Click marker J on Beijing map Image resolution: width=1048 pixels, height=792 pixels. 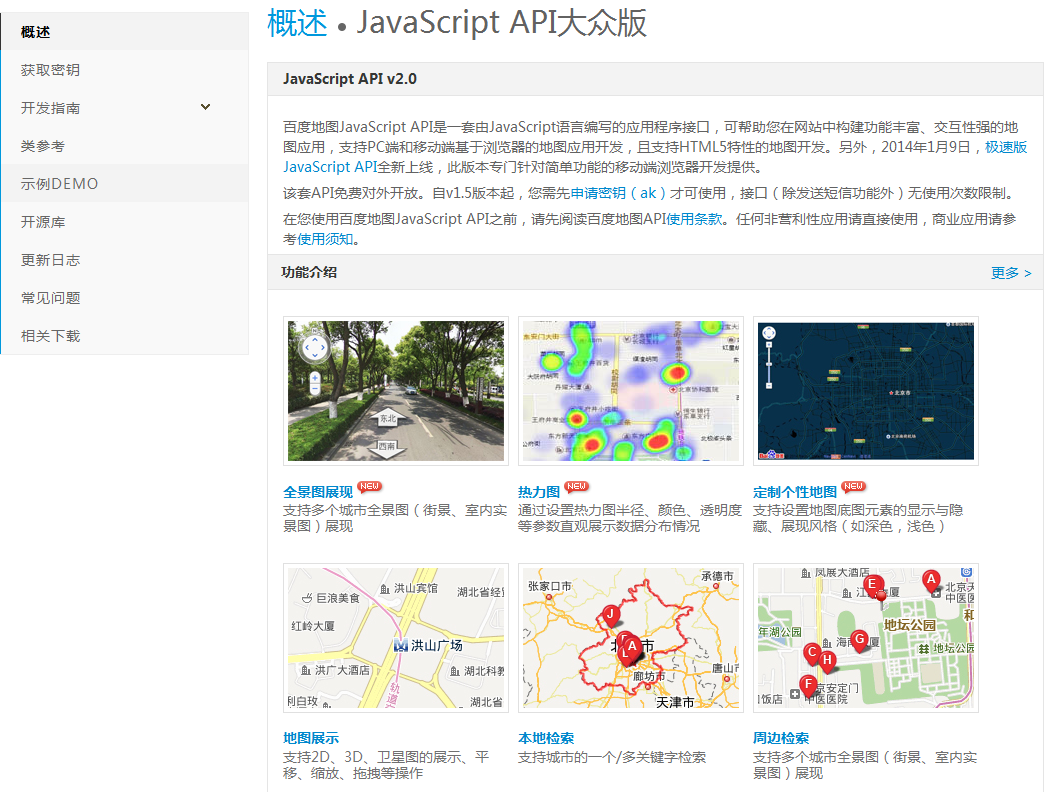610,616
